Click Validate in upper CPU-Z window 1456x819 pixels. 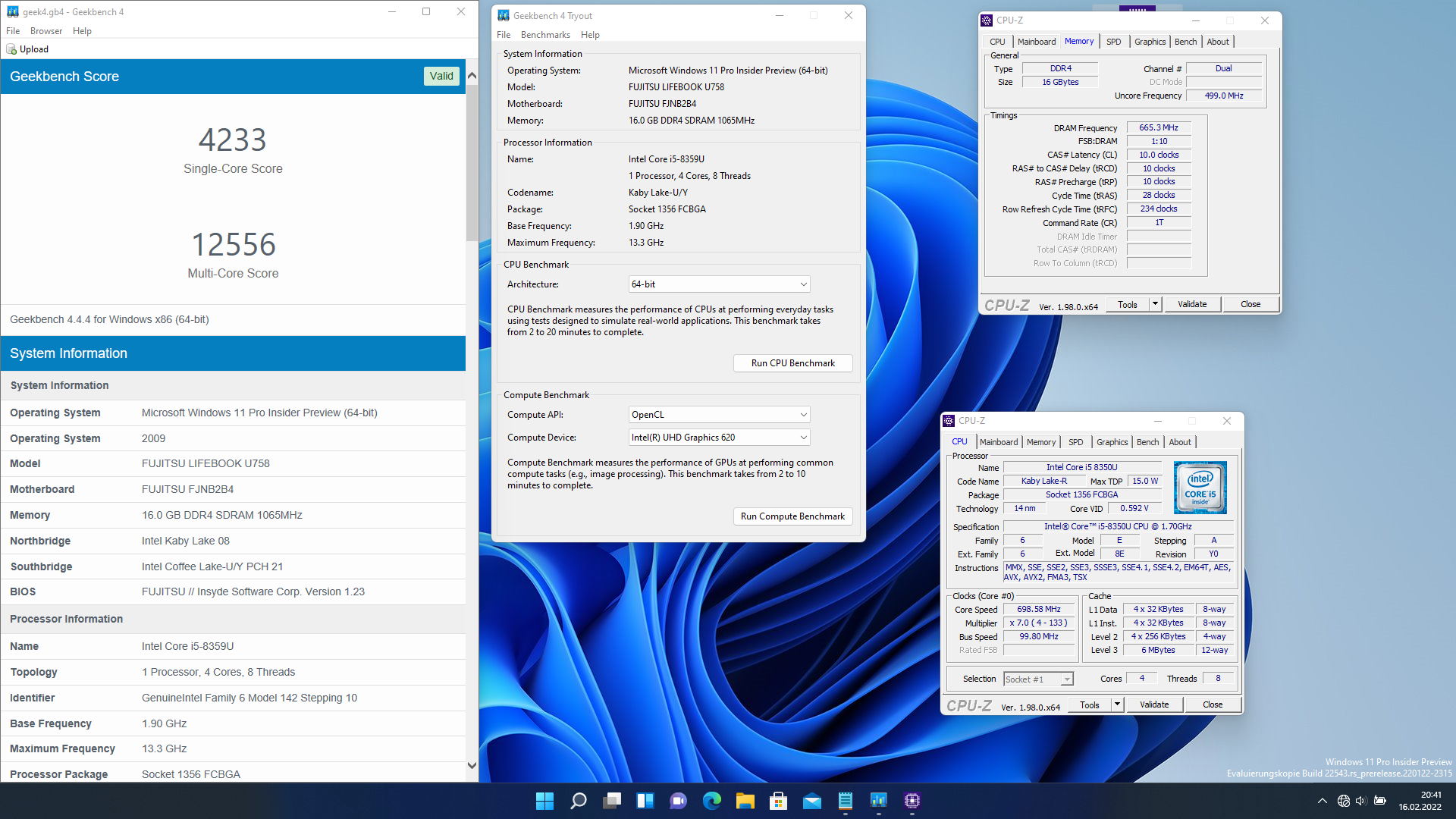tap(1191, 304)
